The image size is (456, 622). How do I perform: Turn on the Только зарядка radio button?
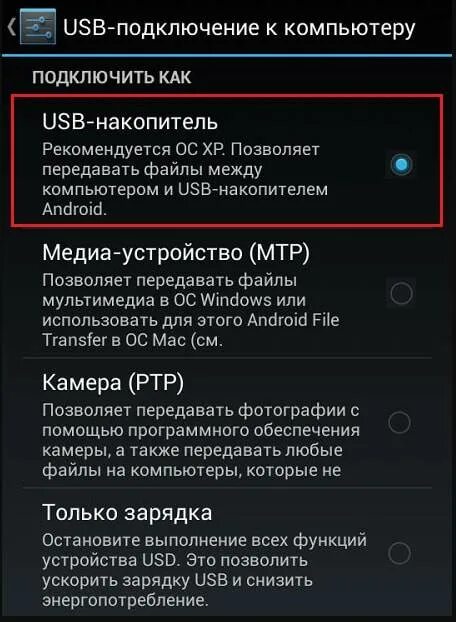[399, 553]
